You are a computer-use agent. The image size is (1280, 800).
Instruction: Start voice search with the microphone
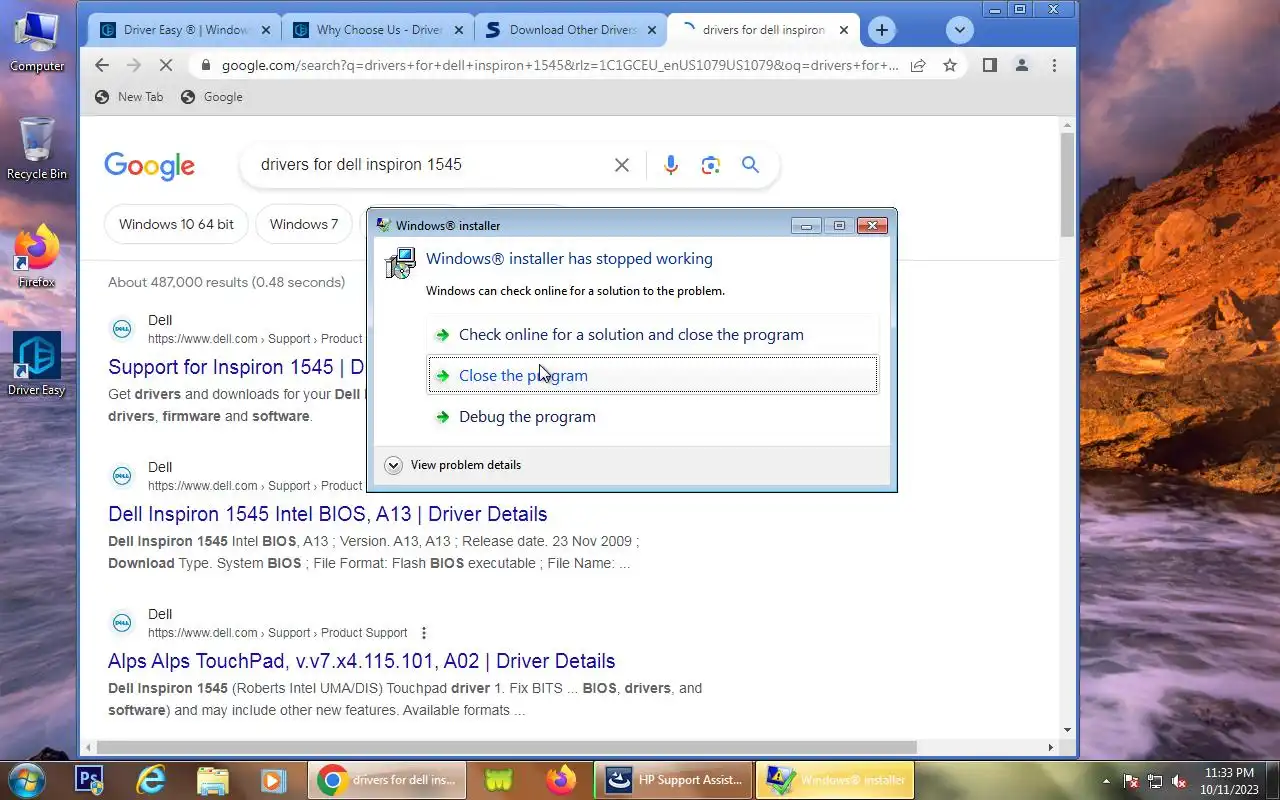coord(671,165)
